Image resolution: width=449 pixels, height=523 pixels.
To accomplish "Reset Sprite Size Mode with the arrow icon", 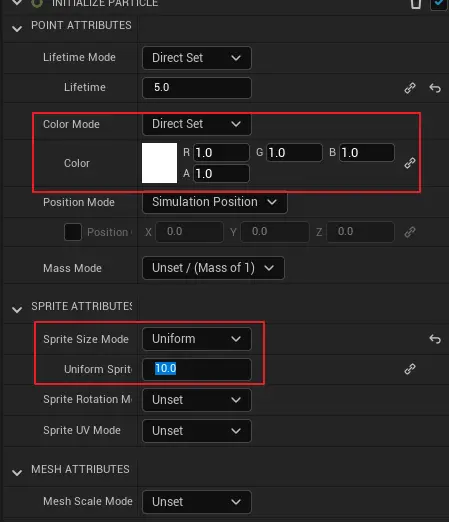I will click(435, 339).
